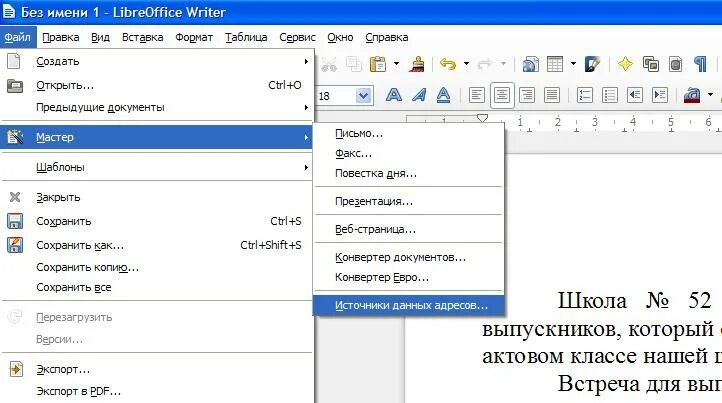The image size is (722, 403).
Task: Launch the Презентация… wizard
Action: (x=408, y=201)
